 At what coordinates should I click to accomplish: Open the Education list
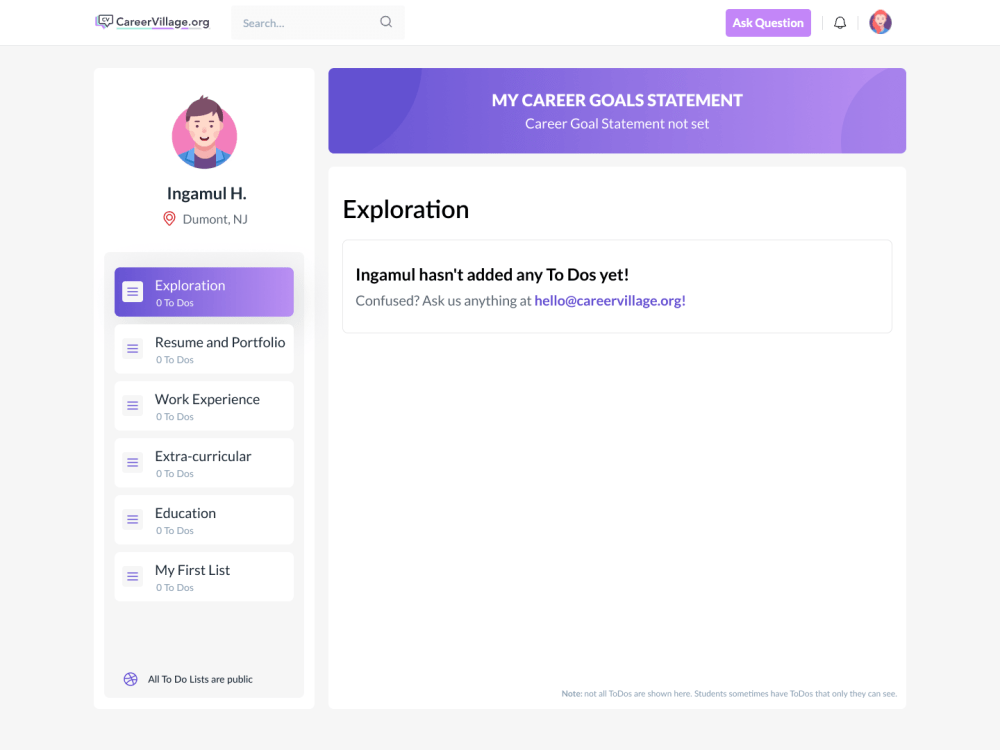point(204,520)
